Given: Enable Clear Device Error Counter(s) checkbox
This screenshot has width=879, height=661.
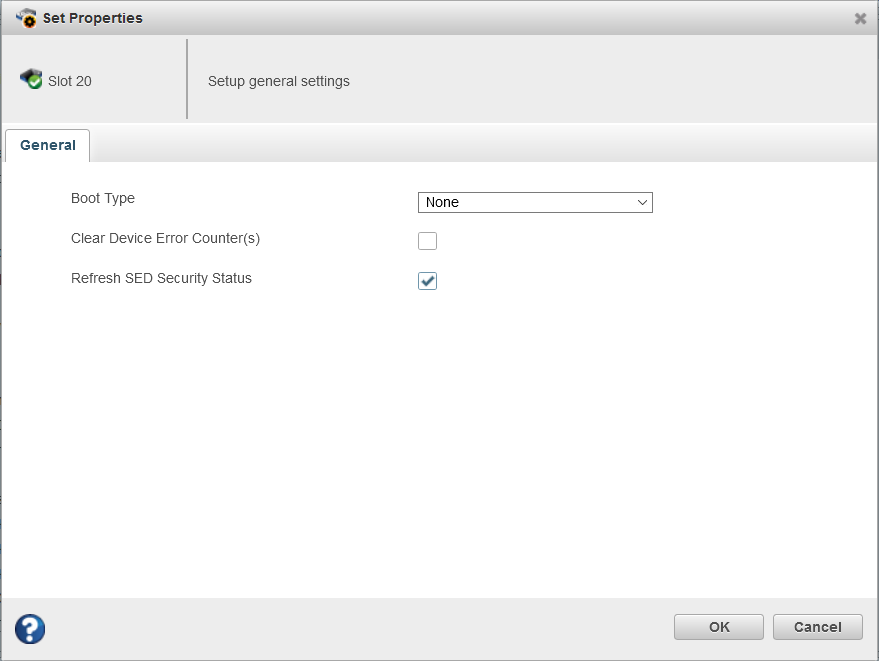Looking at the screenshot, I should click(428, 241).
